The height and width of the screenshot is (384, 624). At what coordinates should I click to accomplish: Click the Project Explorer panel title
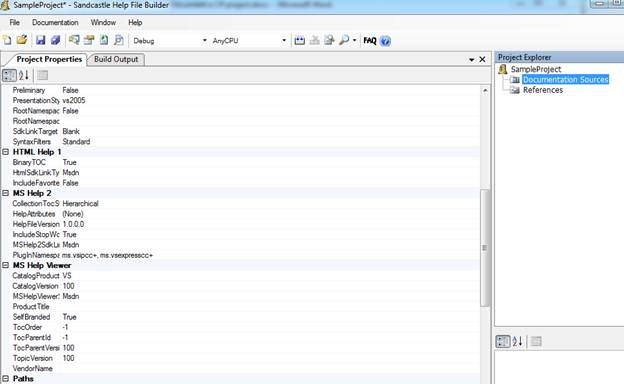[x=525, y=57]
